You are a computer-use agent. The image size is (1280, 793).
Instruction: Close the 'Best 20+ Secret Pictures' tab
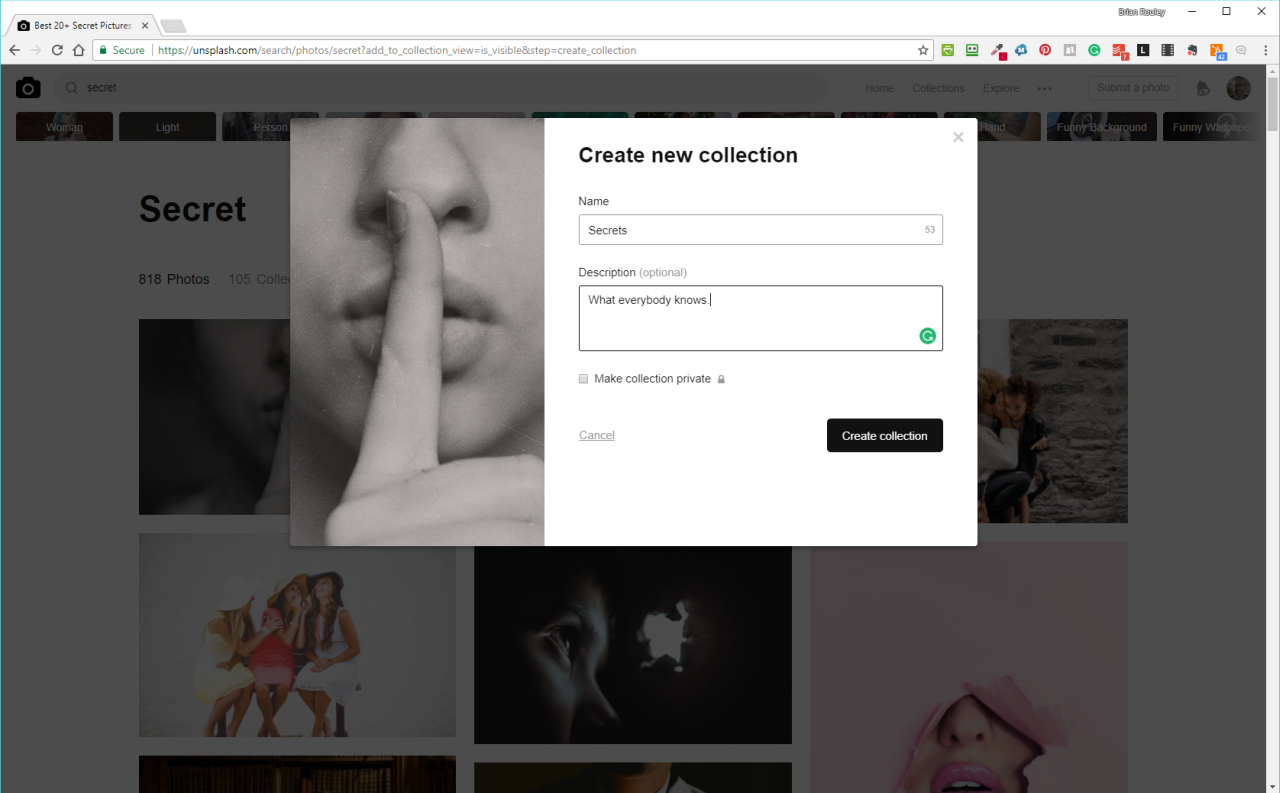pyautogui.click(x=144, y=25)
